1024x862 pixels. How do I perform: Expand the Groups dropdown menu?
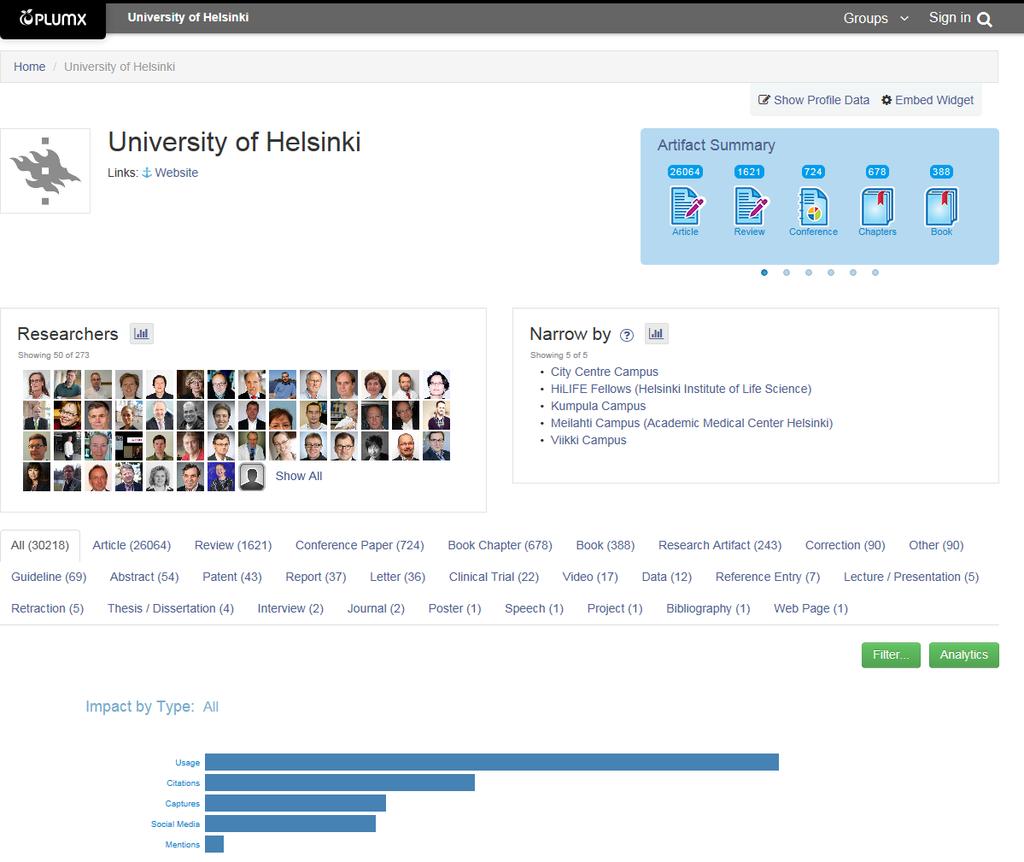click(x=876, y=18)
